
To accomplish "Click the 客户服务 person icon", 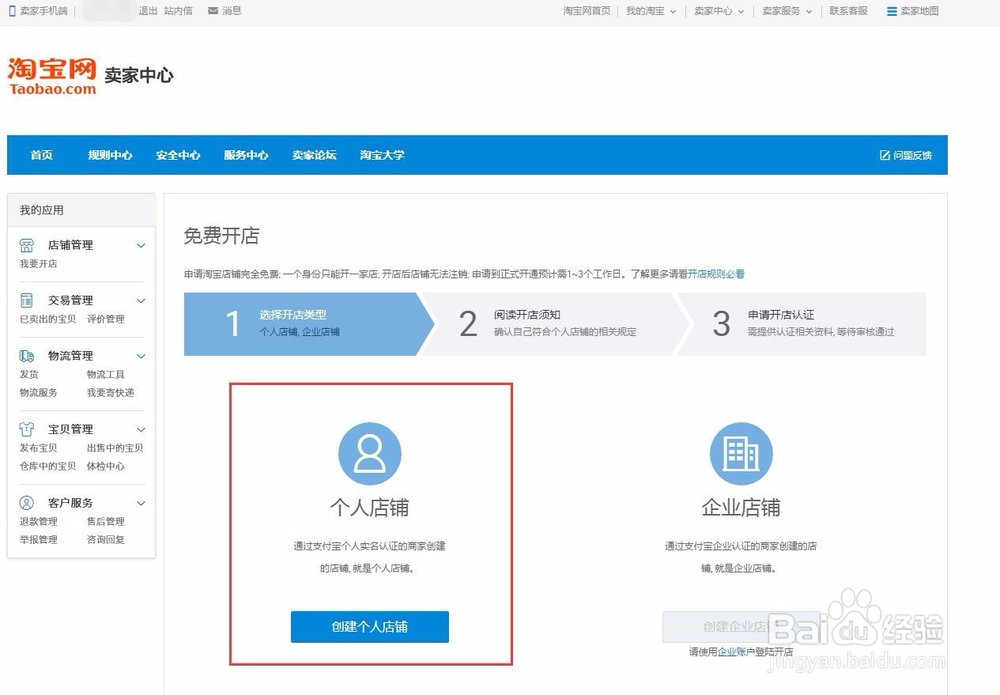I will point(26,502).
